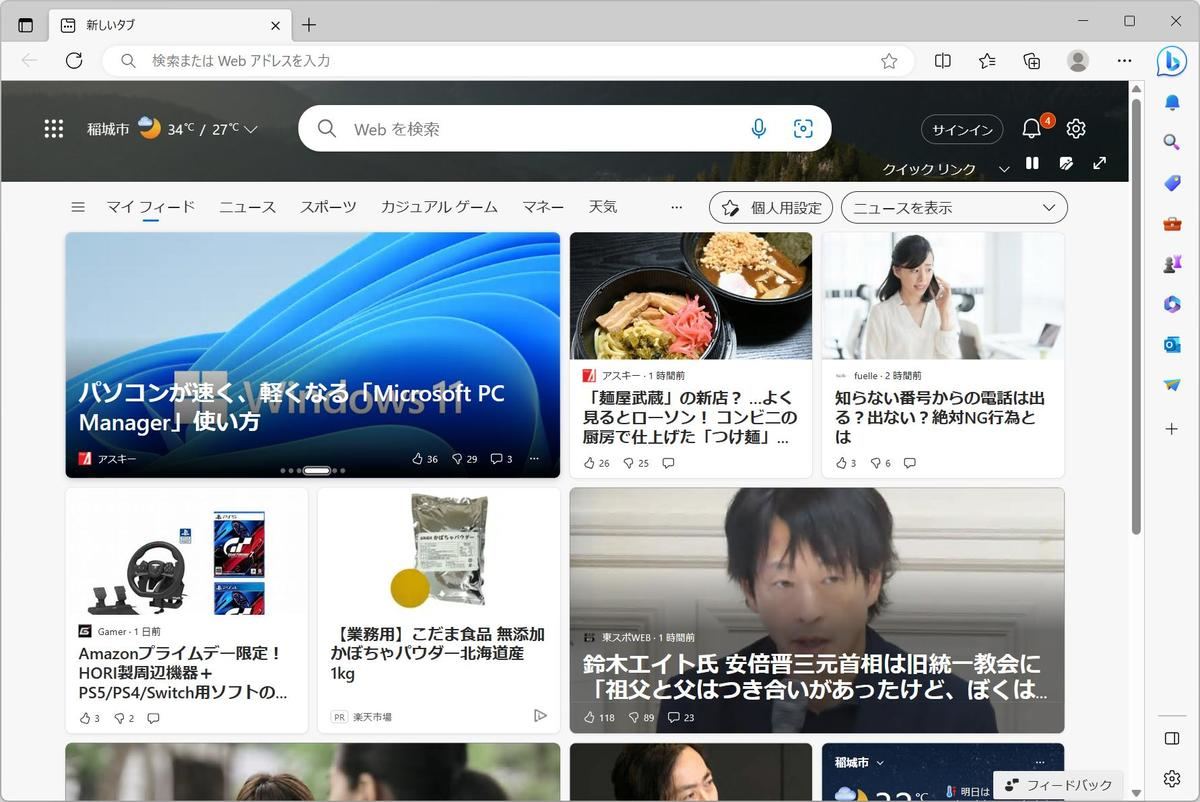Like the Microsoft PC Manager article

pyautogui.click(x=425, y=459)
